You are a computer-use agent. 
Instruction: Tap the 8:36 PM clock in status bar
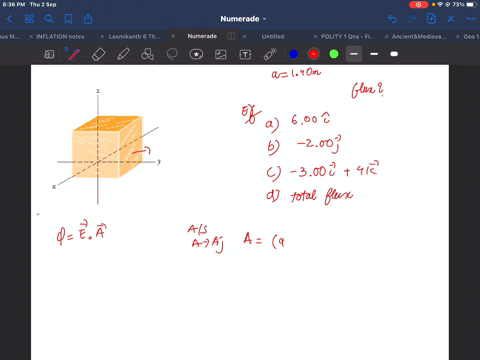point(14,5)
